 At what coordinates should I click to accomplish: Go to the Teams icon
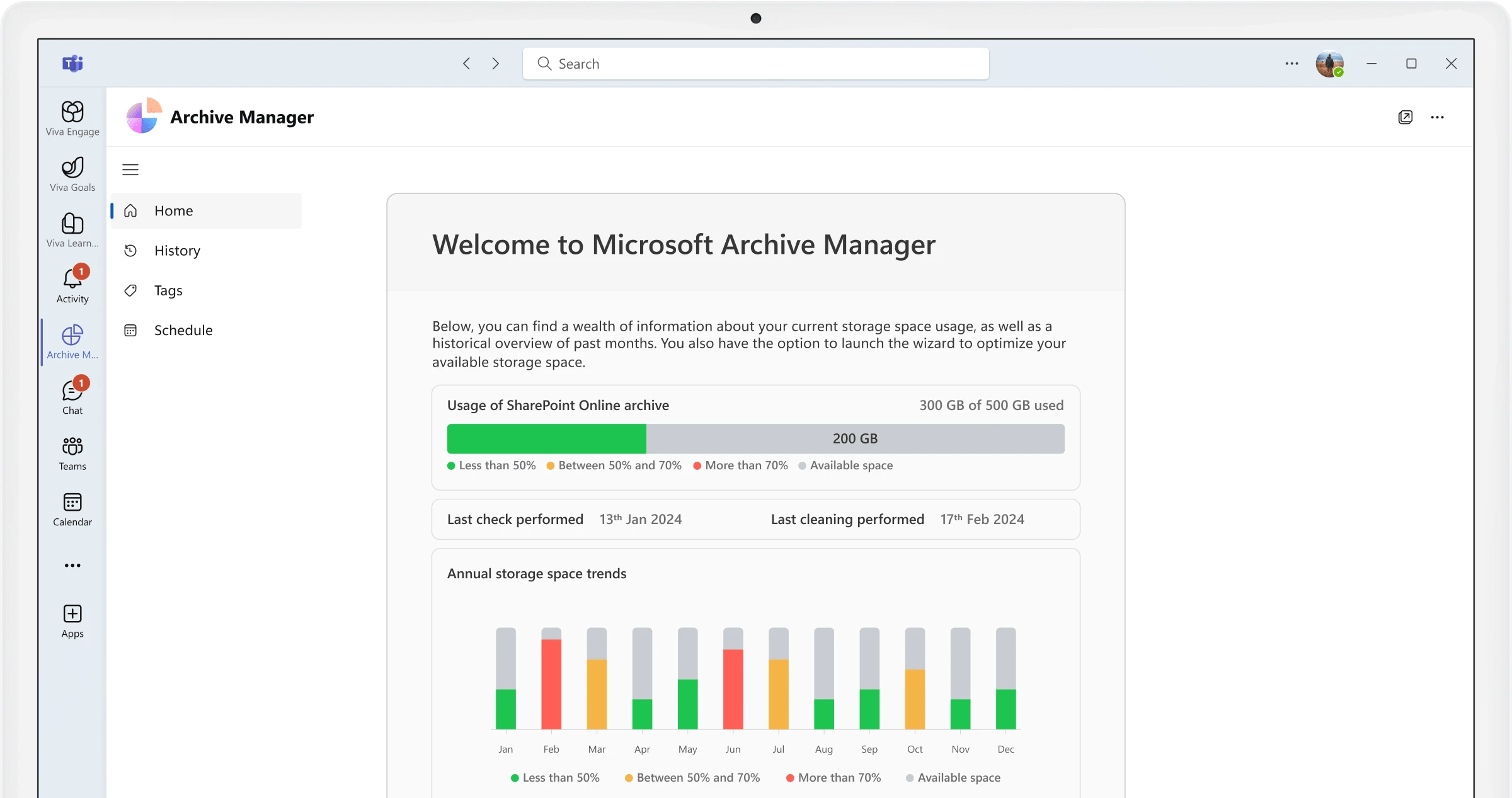pos(72,453)
